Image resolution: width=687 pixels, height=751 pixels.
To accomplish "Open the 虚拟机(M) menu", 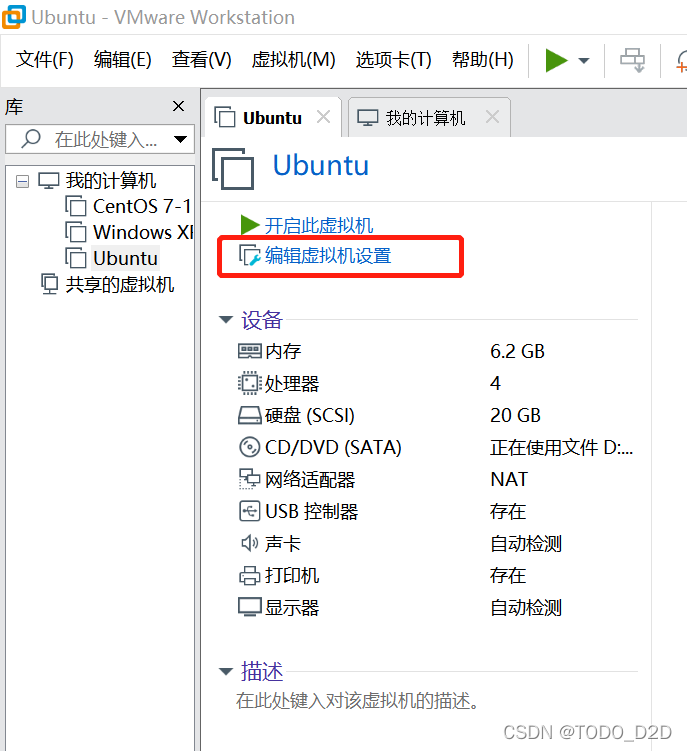I will pyautogui.click(x=294, y=60).
